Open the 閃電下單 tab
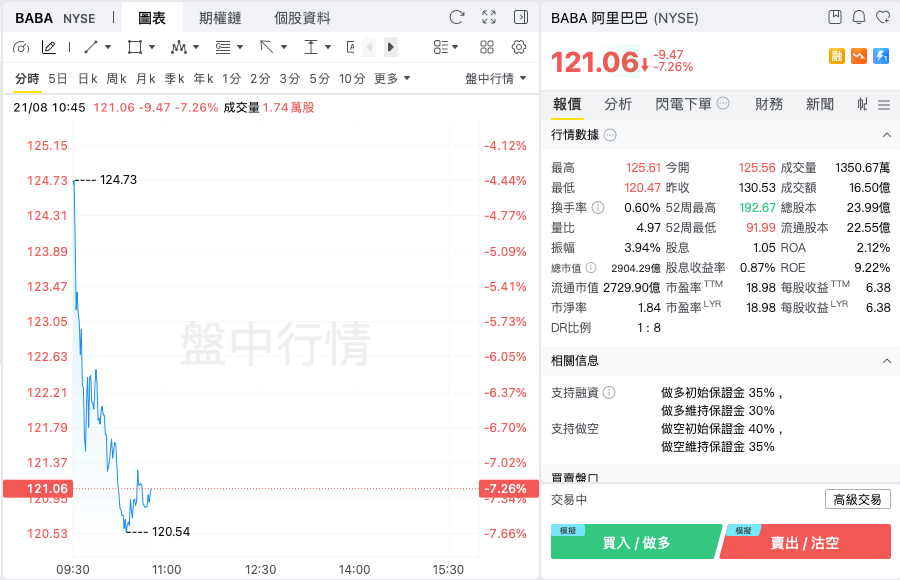Image resolution: width=900 pixels, height=580 pixels. pyautogui.click(x=683, y=104)
